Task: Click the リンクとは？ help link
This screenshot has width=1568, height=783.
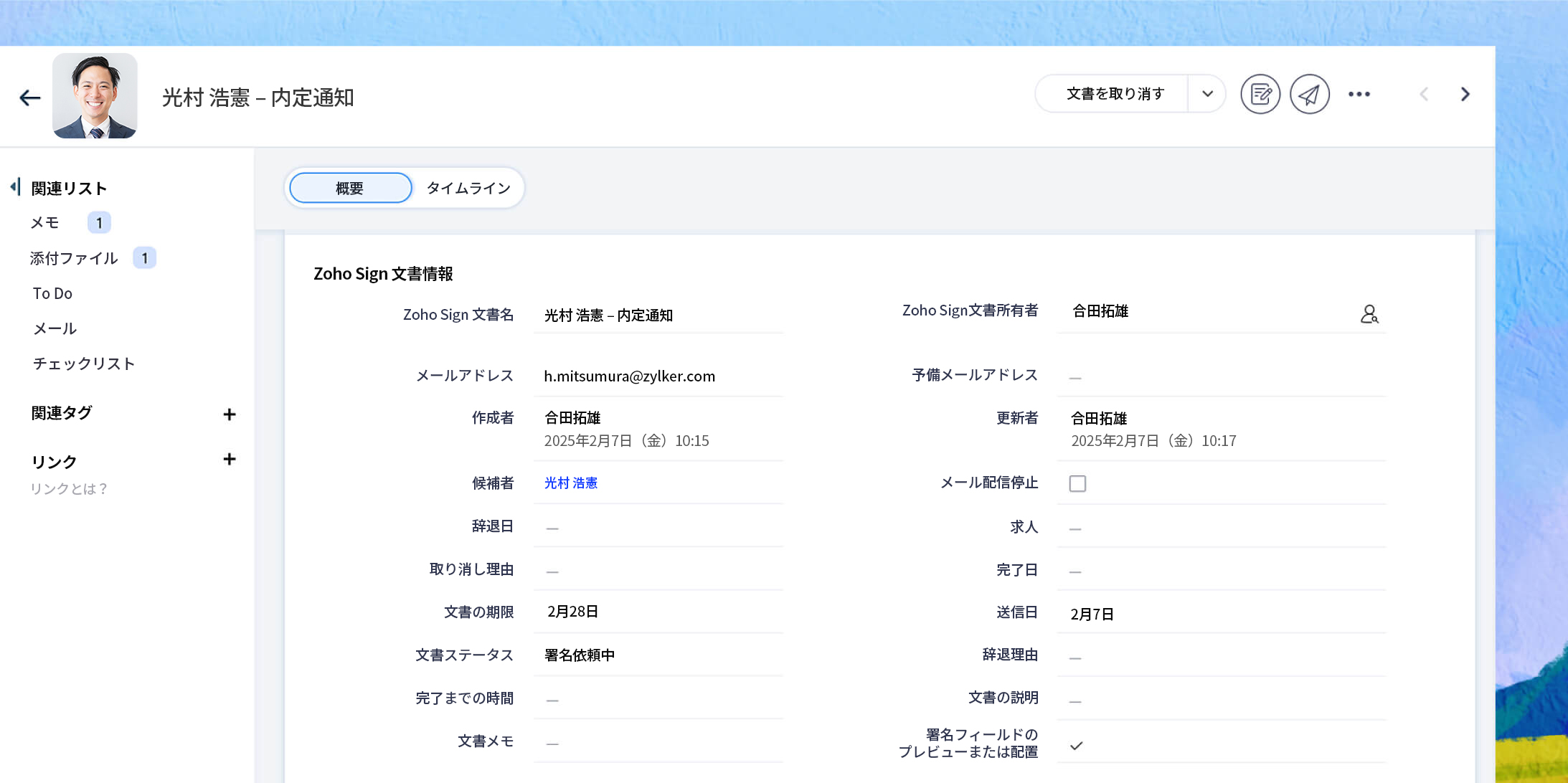Action: (x=69, y=488)
